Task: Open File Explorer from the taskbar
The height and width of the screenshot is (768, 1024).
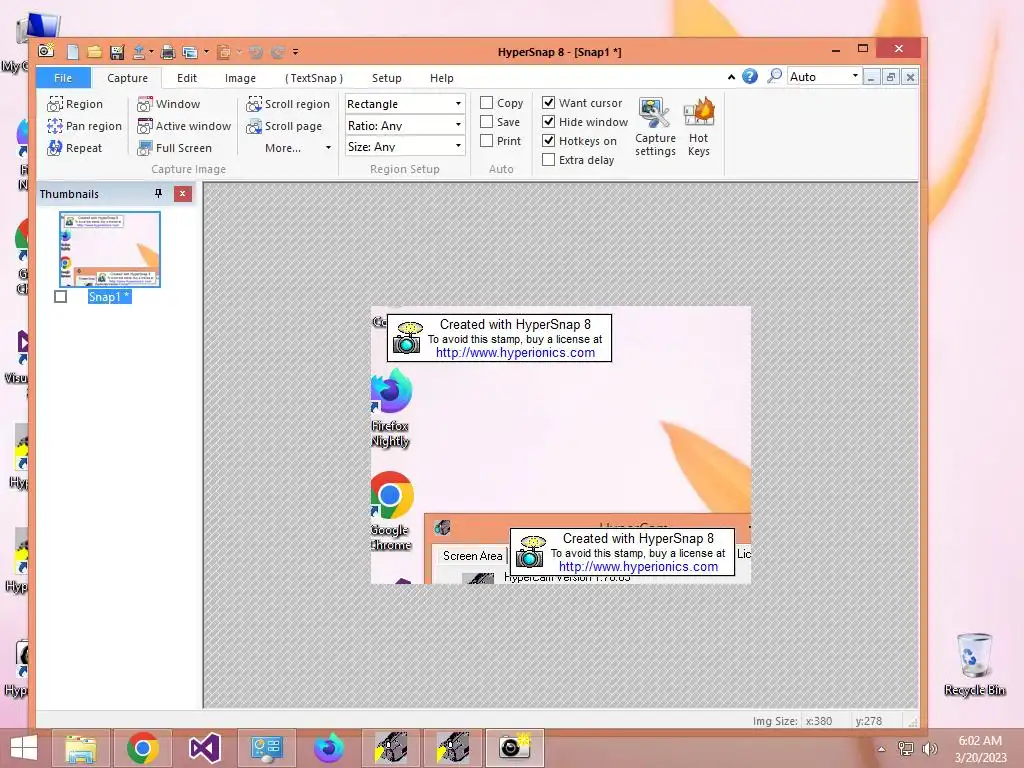Action: tap(82, 748)
